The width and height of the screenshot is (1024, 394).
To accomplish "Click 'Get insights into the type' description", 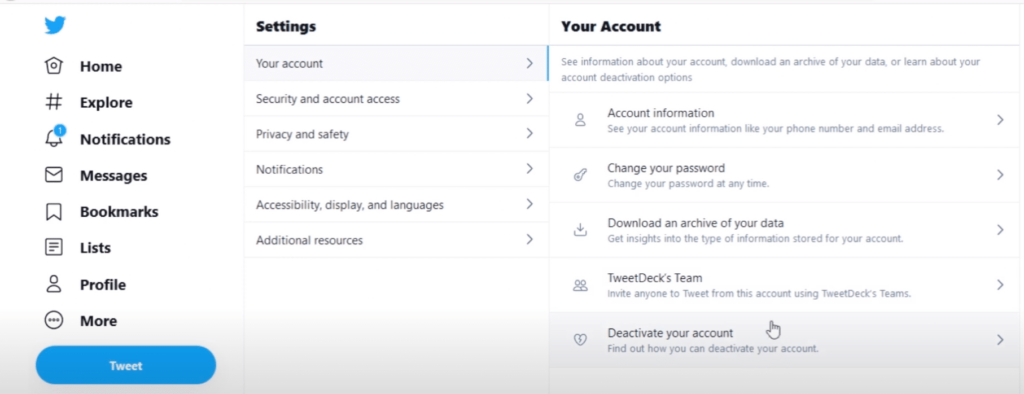I will pyautogui.click(x=755, y=238).
